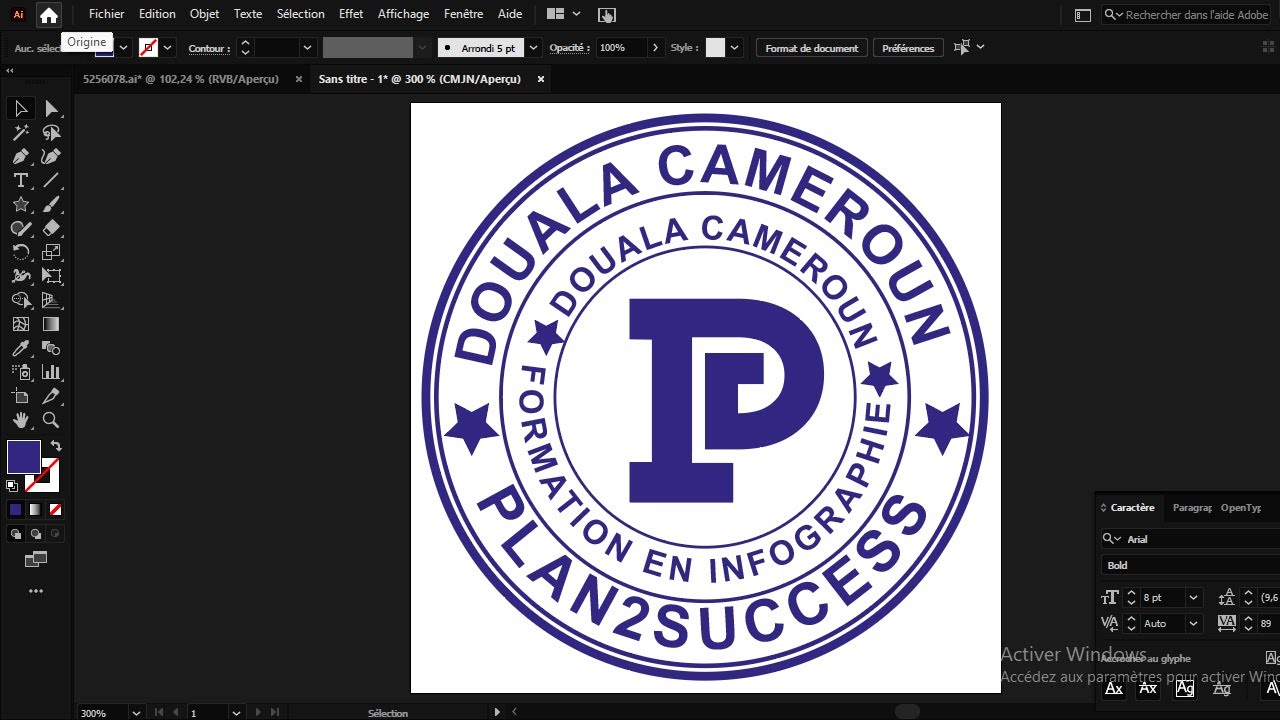Viewport: 1280px width, 720px height.
Task: Choose the Hand tool
Action: [20, 420]
